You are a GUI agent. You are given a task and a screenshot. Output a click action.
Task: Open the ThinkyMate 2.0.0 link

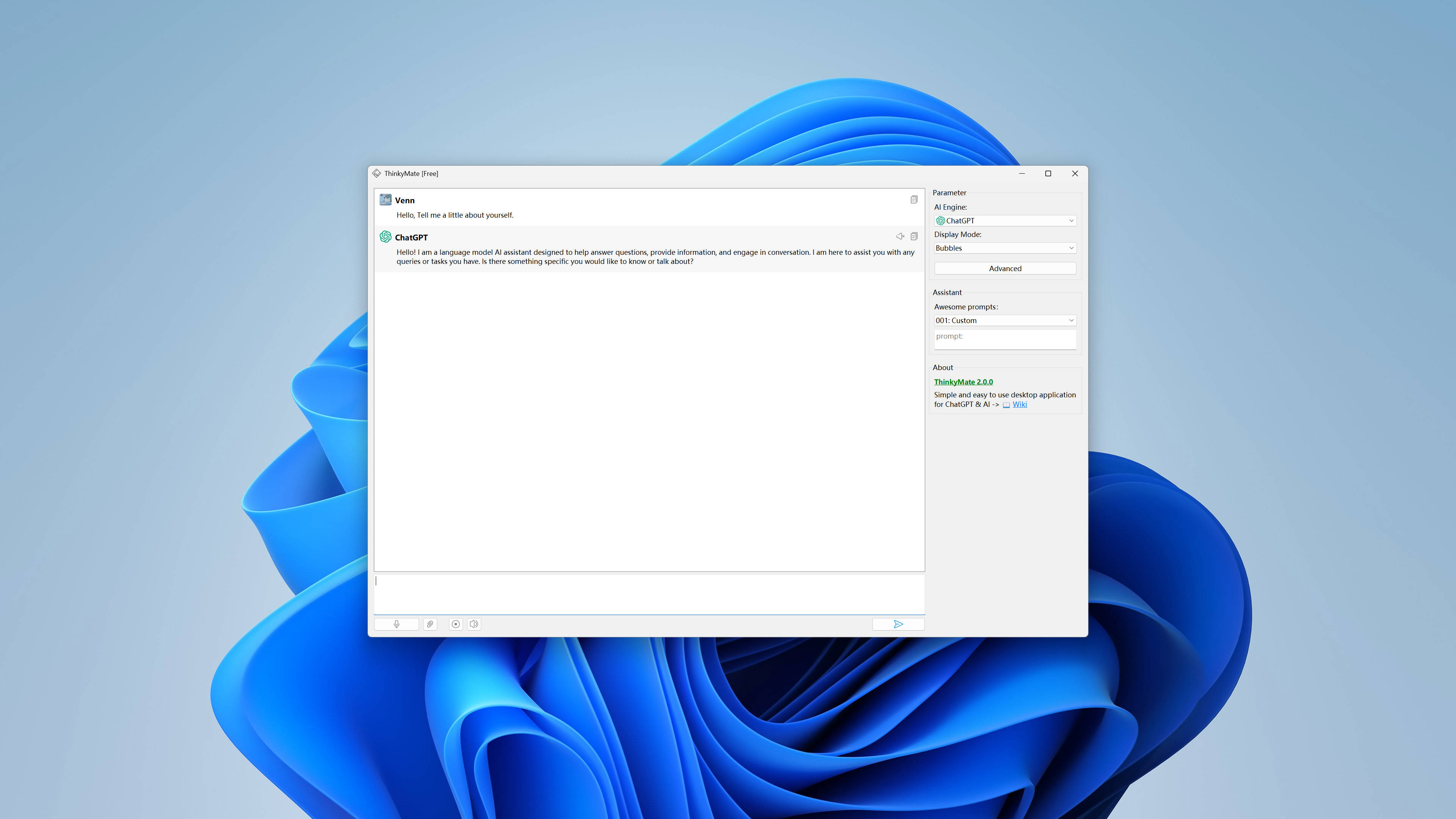pyautogui.click(x=963, y=381)
